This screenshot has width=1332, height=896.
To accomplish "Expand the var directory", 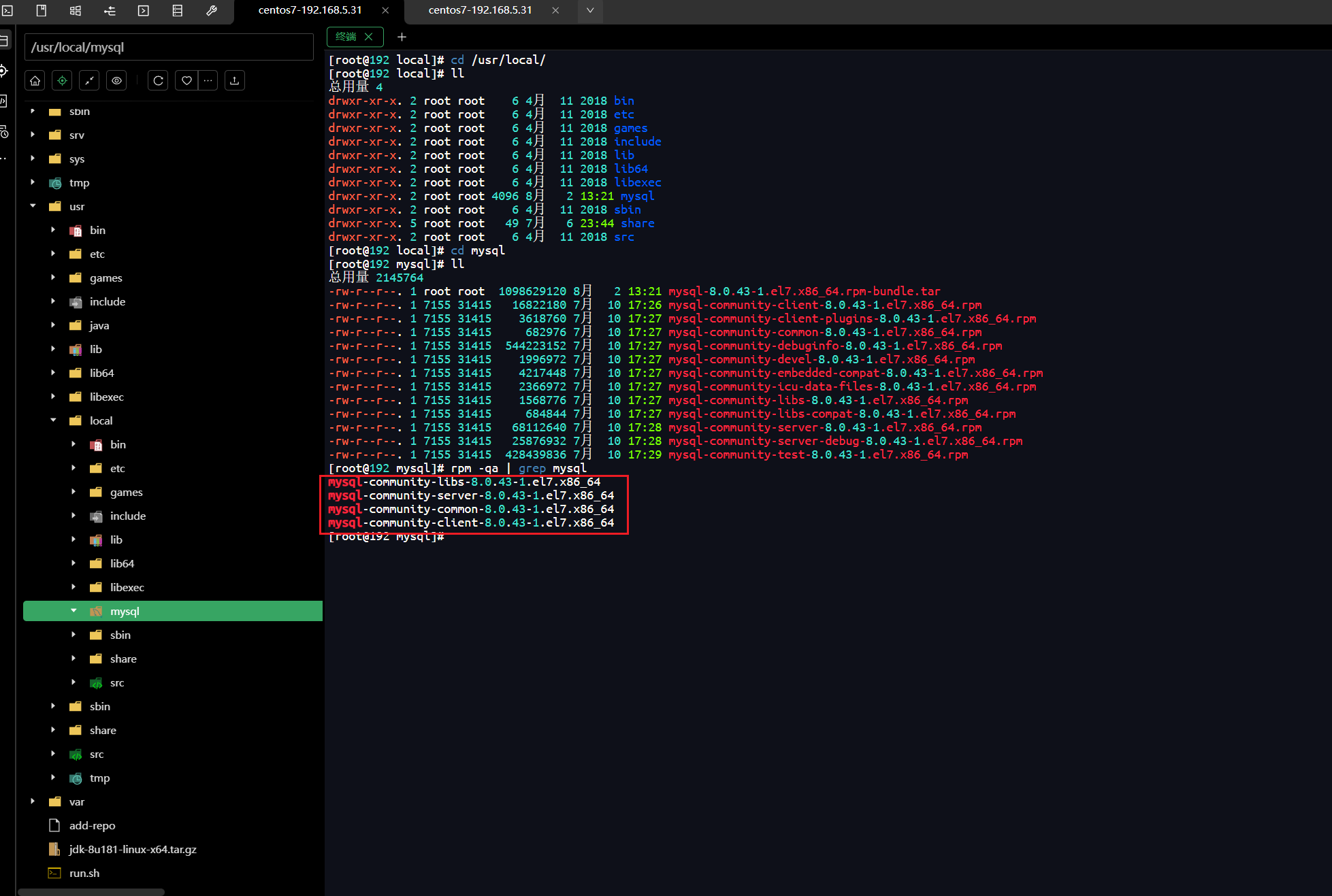I will click(32, 801).
